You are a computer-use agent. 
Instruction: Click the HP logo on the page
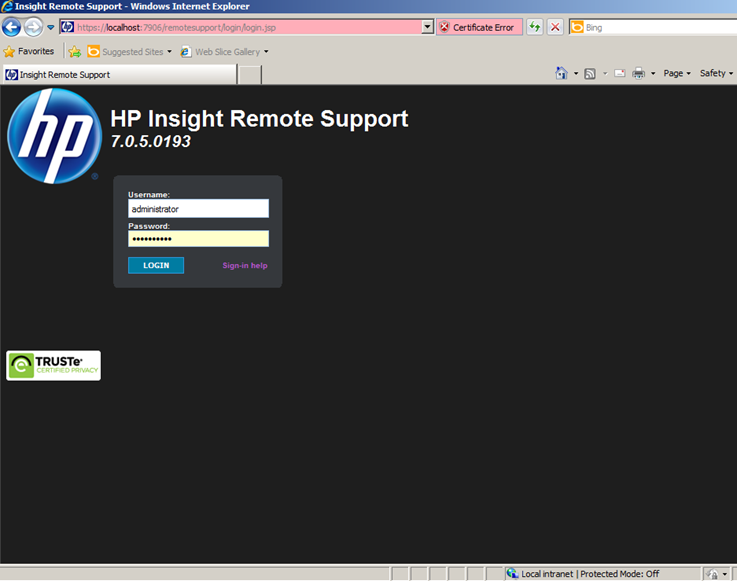[55, 136]
